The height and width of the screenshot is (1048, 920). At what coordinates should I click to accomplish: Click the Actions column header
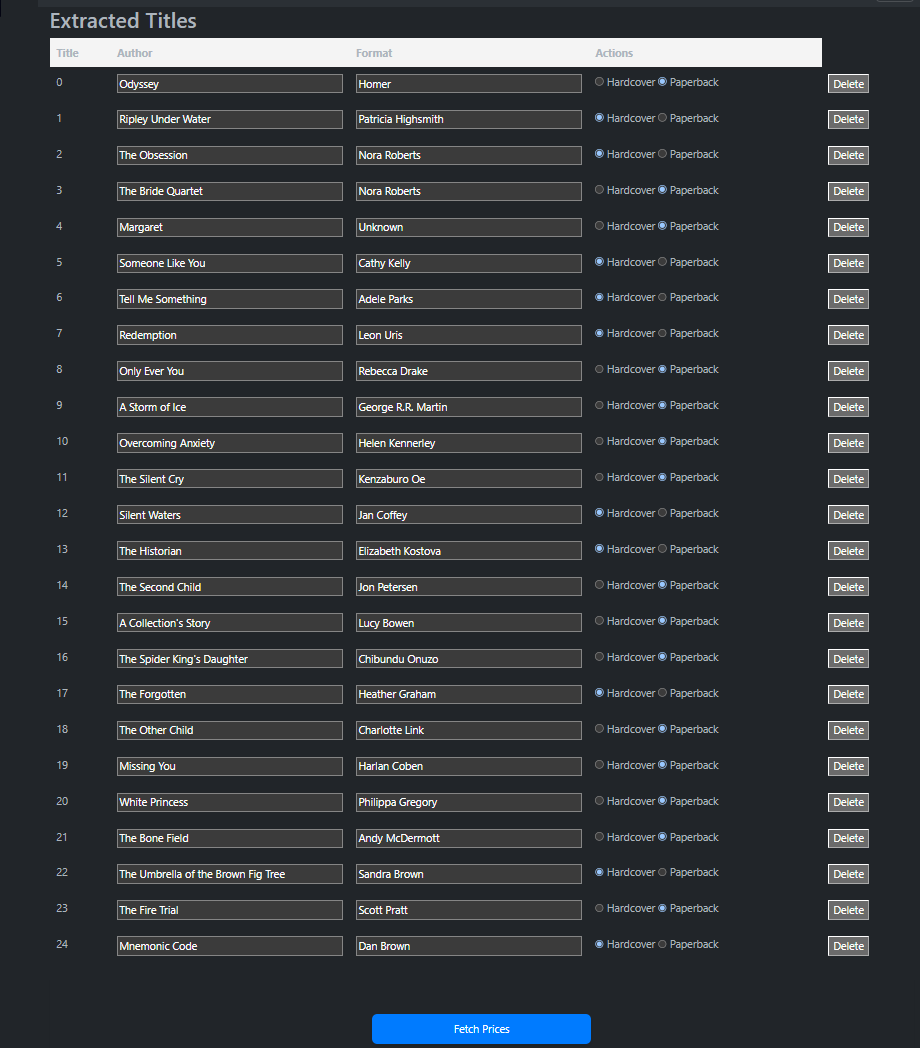[x=614, y=53]
